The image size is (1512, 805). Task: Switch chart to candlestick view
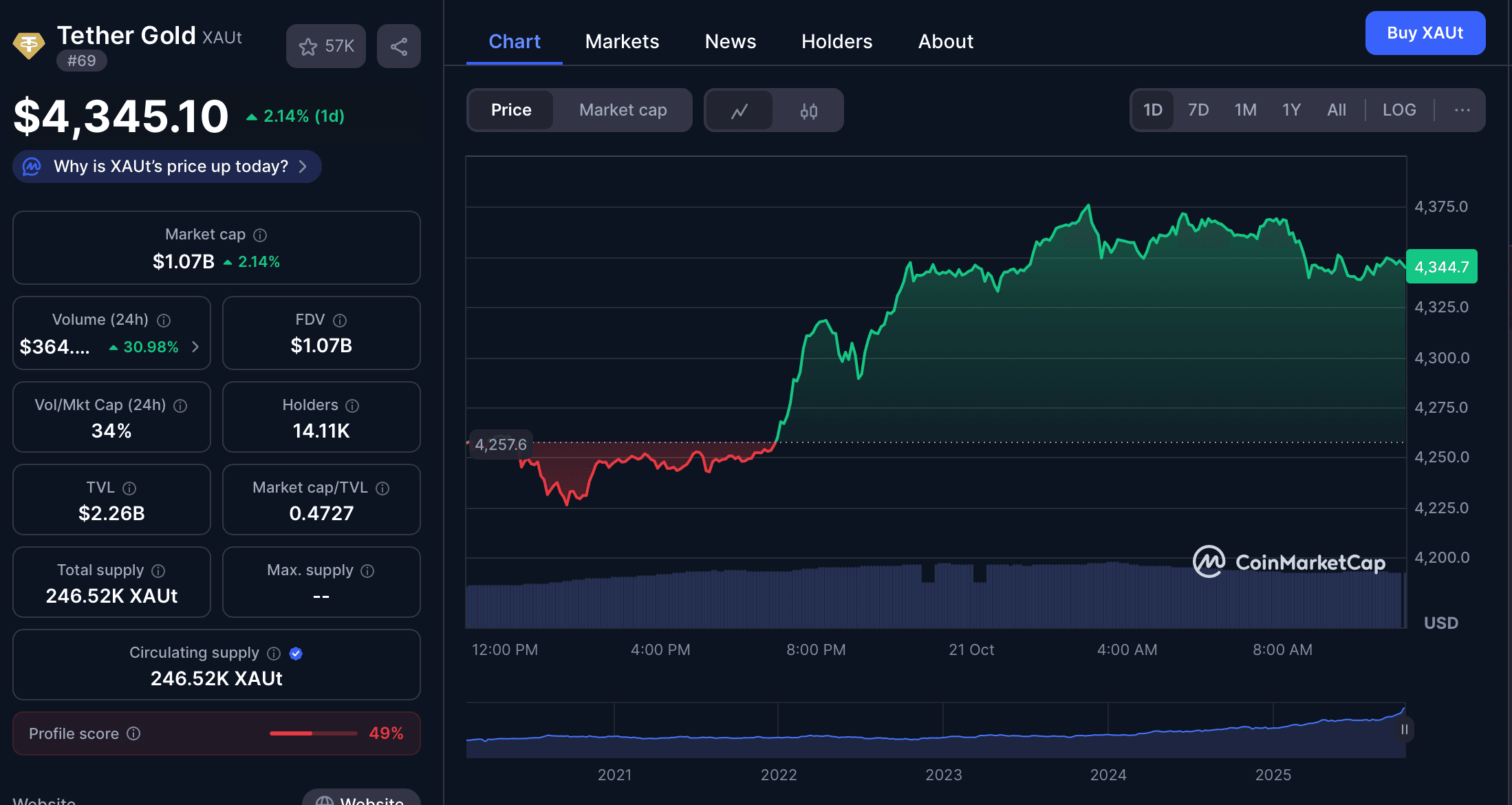[808, 110]
